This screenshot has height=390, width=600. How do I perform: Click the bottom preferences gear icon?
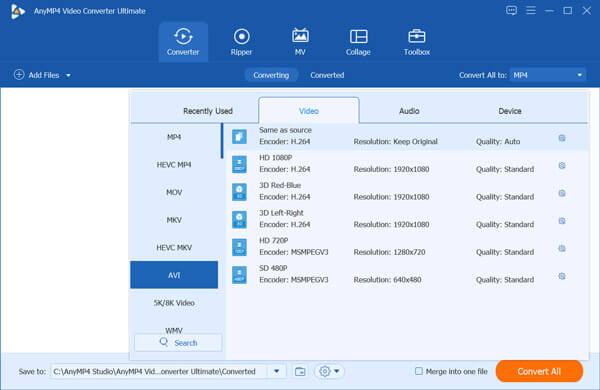pos(324,371)
